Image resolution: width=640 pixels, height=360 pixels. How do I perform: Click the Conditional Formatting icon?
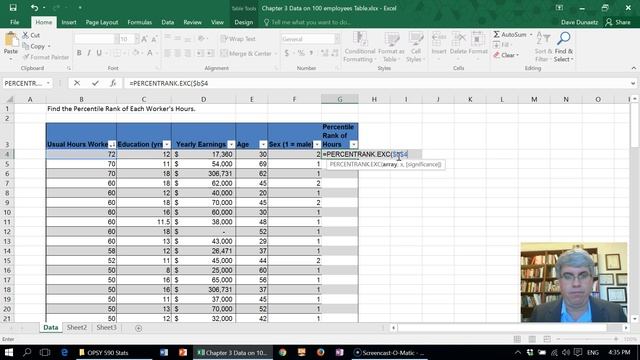[360, 39]
